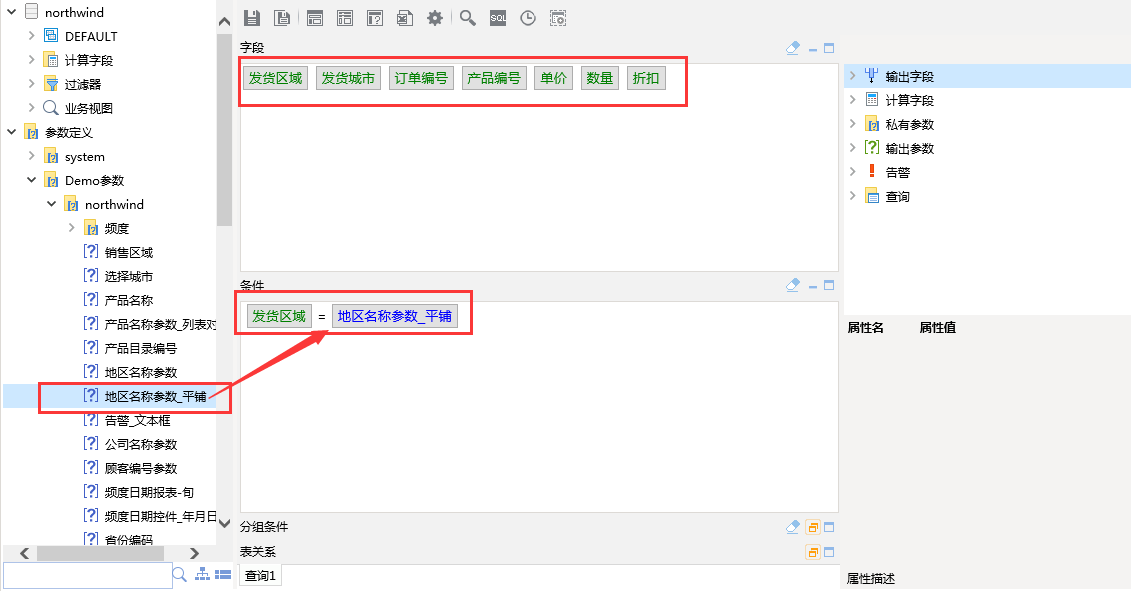Click right arrow of tree horizontal scrollbar
Screen dimensions: 1133x591
tap(194, 553)
